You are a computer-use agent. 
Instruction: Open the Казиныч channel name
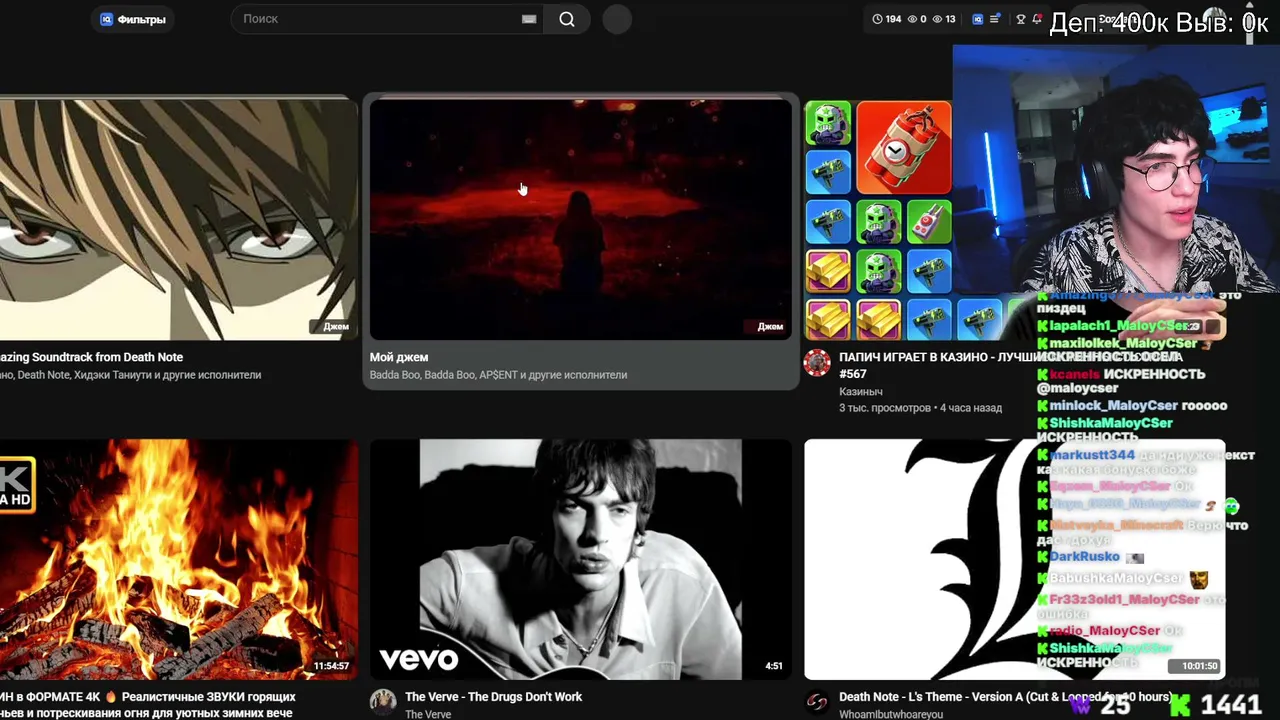pos(861,391)
